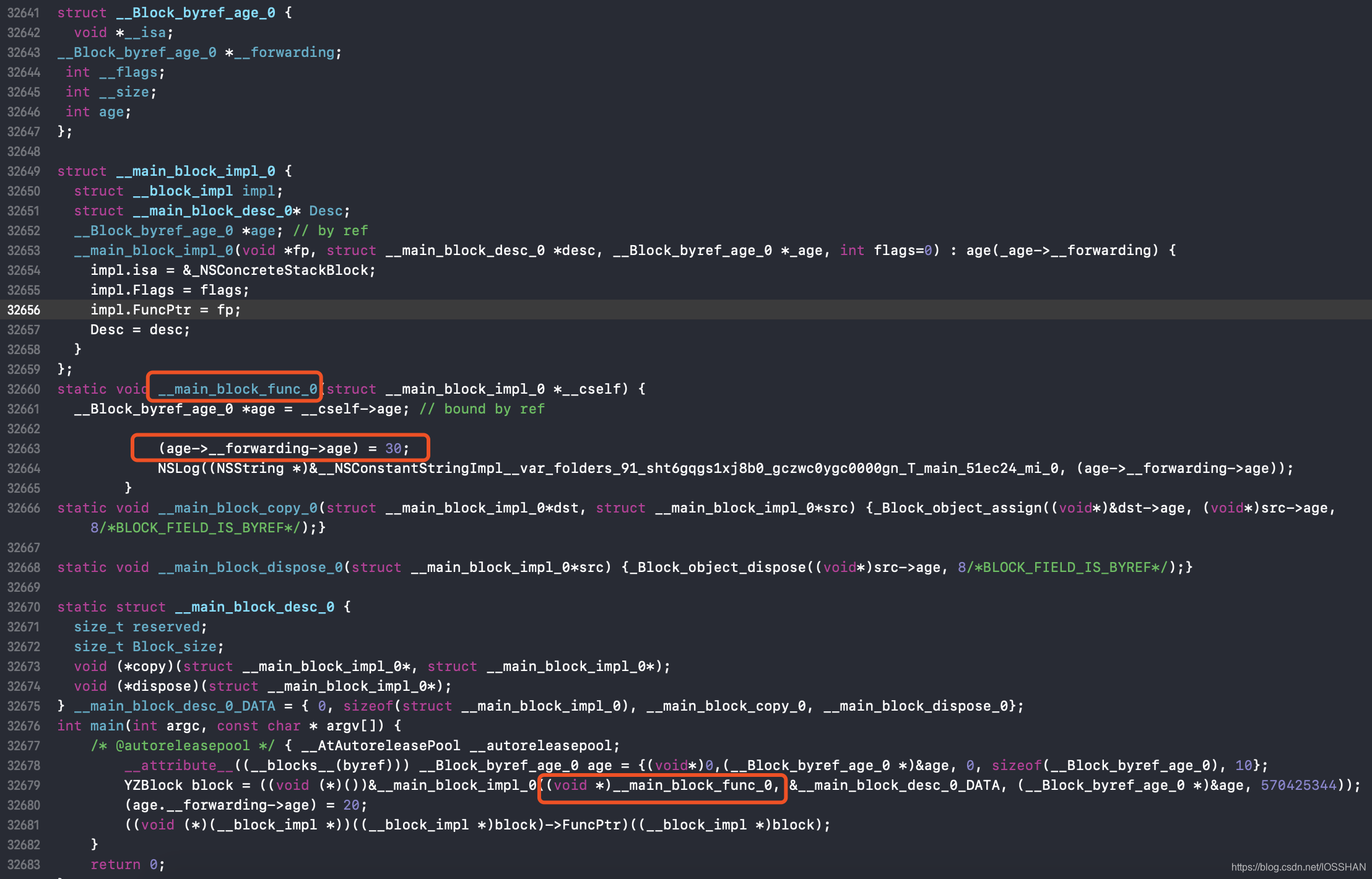Click '8/*BLOCK_FIELD_IS_BYREF*/' on the wrapped line after 32666
The height and width of the screenshot is (879, 1372).
click(196, 528)
